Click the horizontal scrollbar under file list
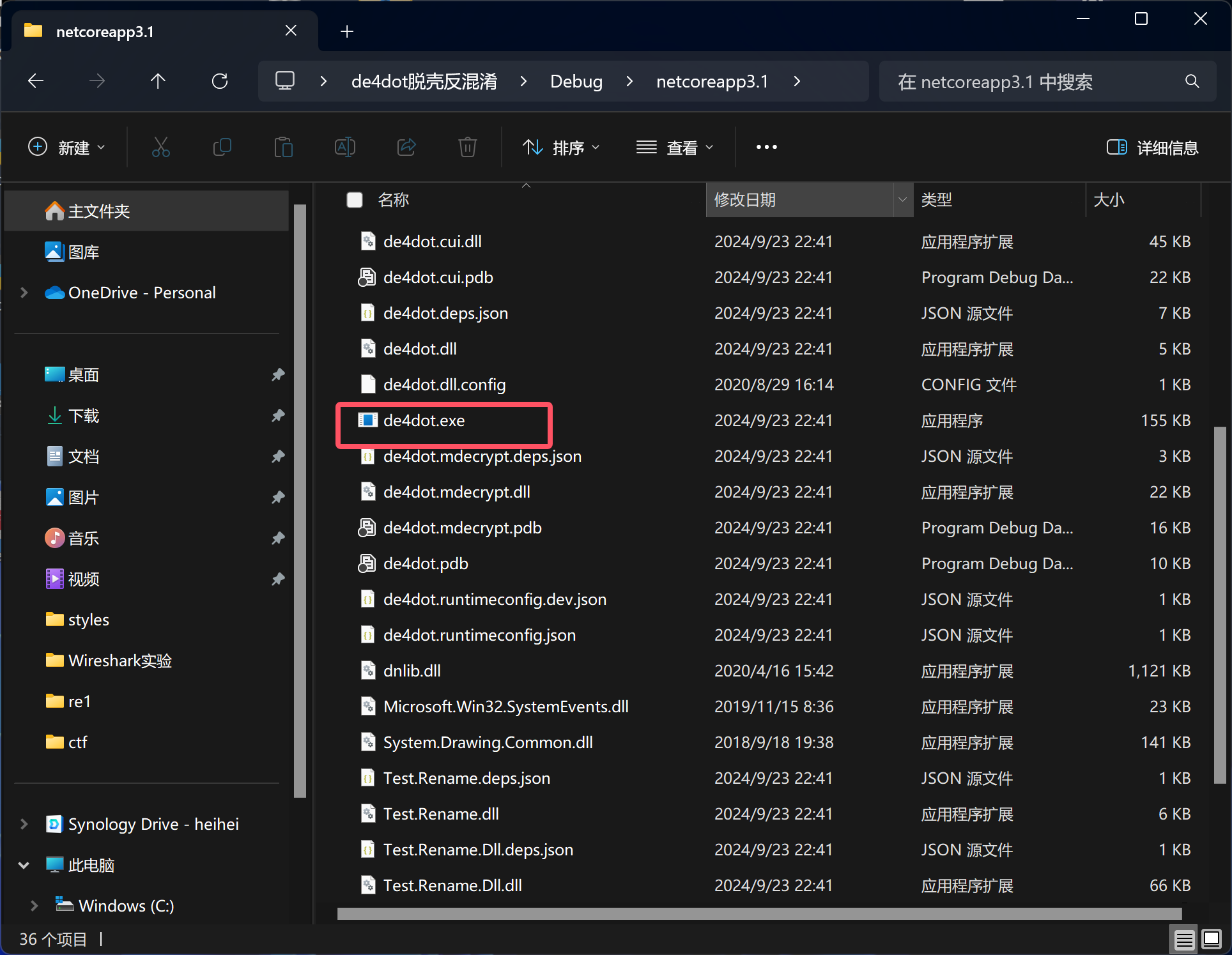 click(x=759, y=913)
